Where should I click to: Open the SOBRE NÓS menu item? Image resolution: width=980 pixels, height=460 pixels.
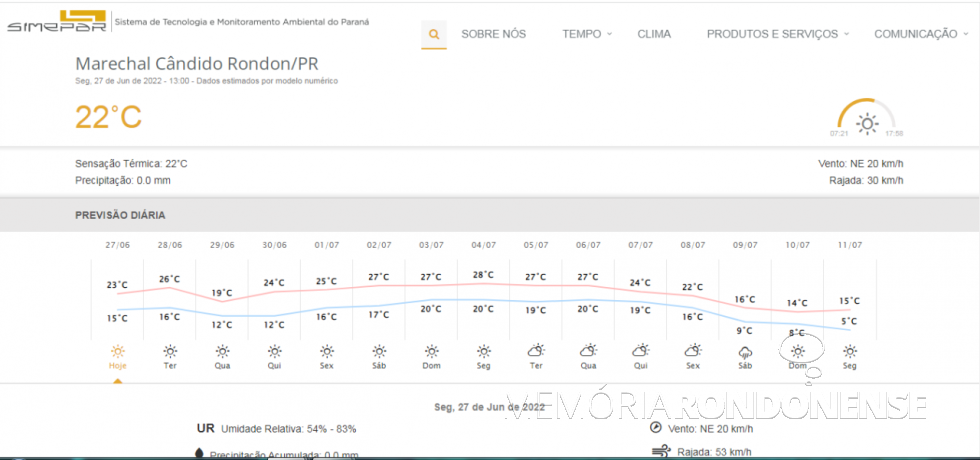[493, 34]
